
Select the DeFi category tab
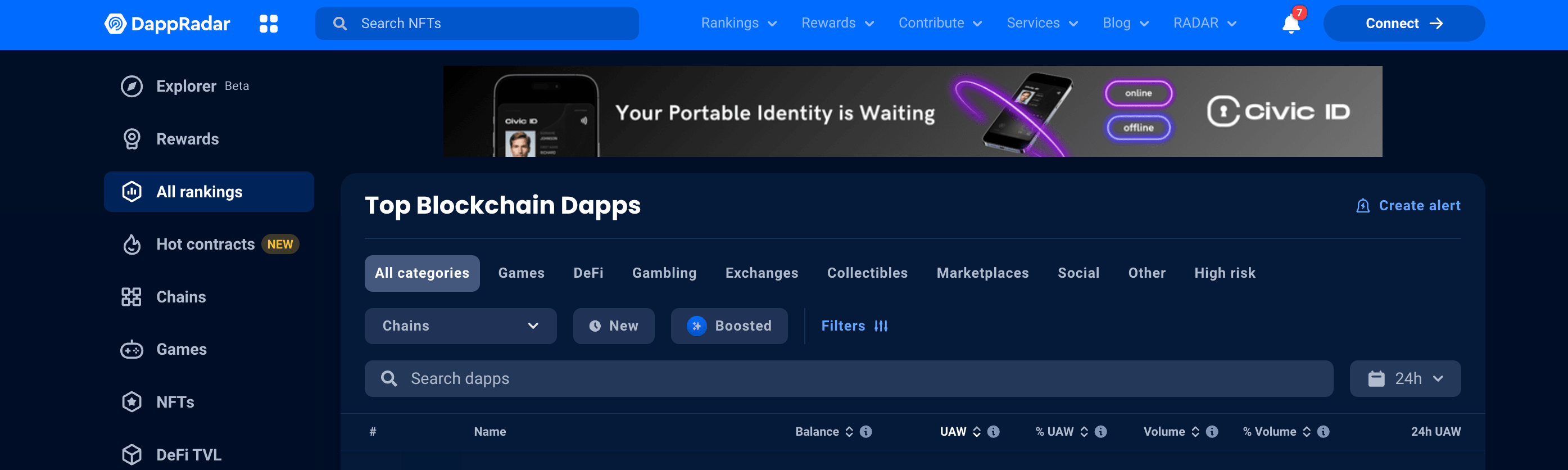(588, 273)
